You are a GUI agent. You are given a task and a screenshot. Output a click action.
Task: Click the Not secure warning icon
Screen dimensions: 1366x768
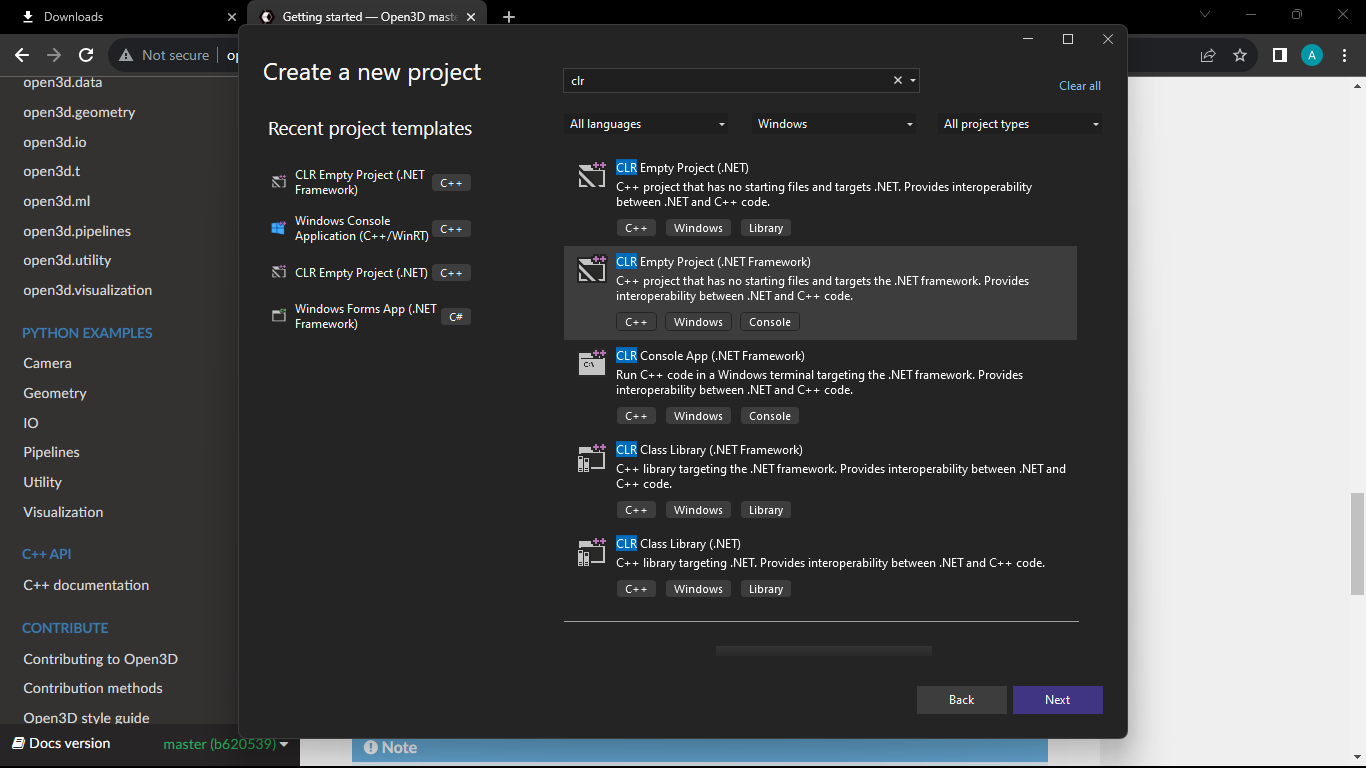tap(126, 55)
